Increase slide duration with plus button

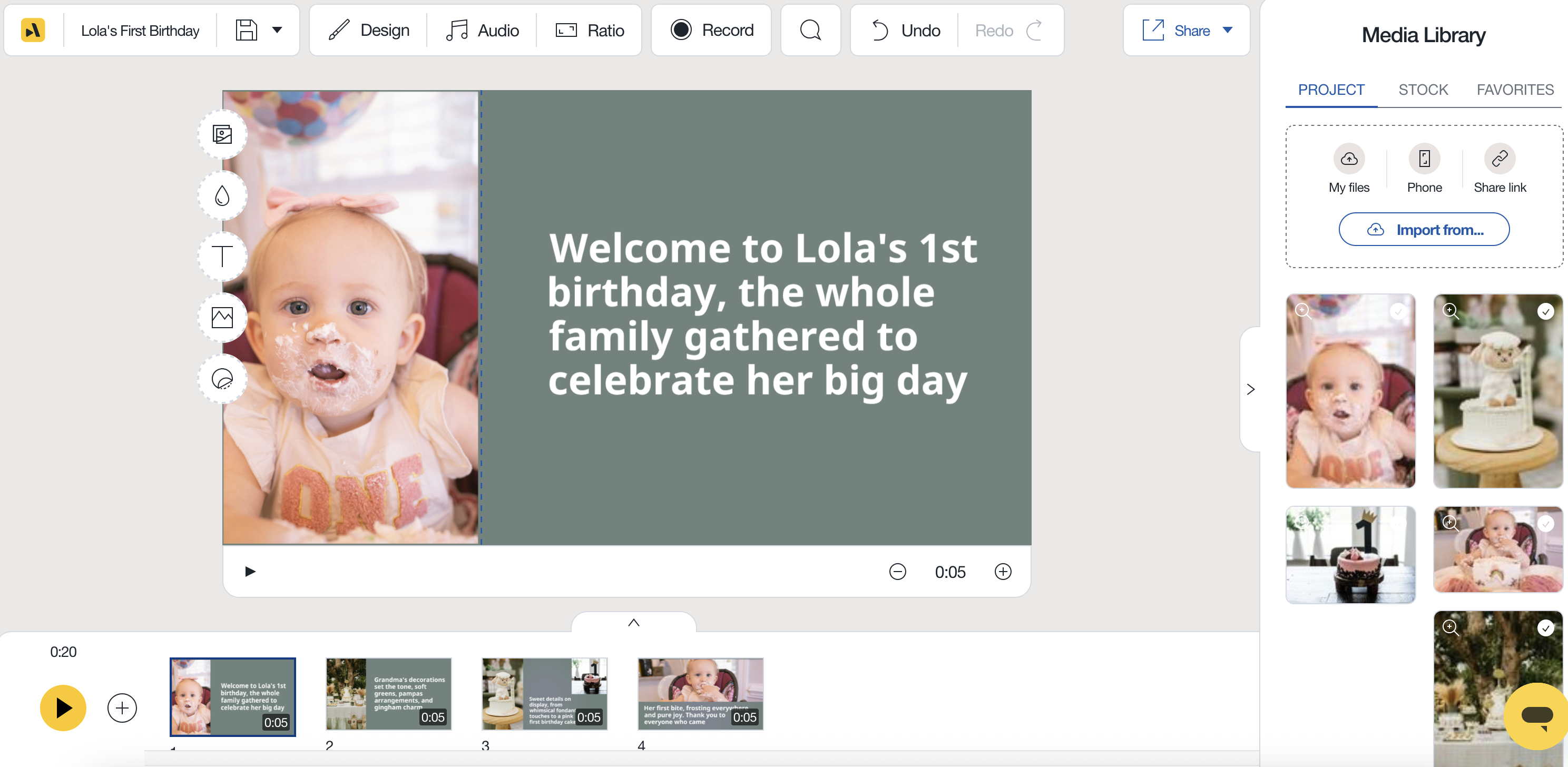[x=1003, y=572]
